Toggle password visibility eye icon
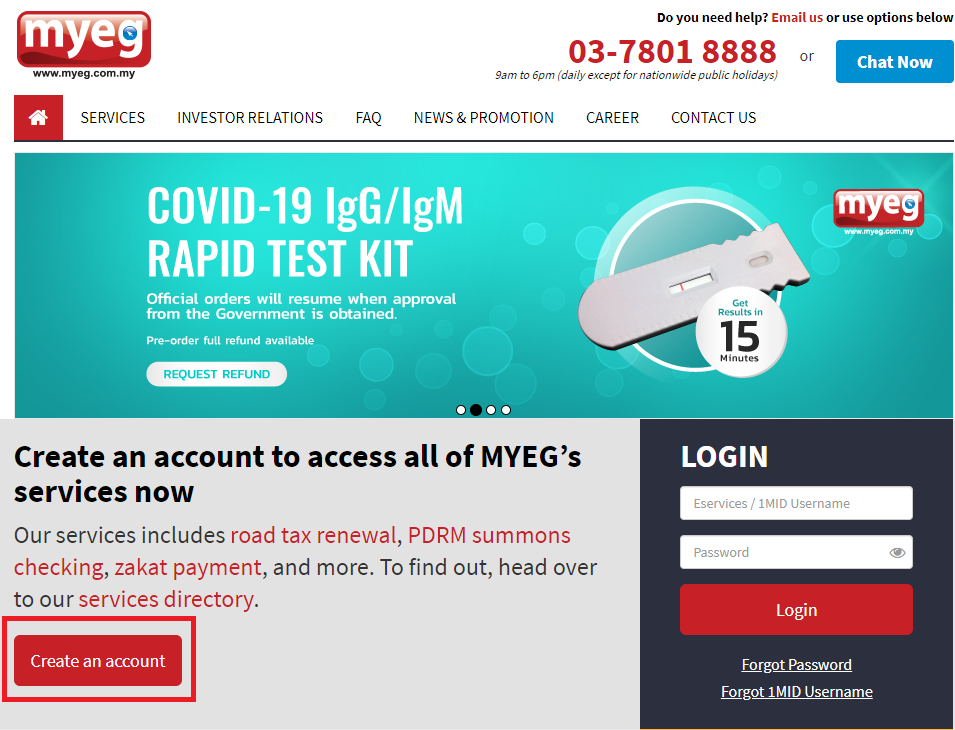Screen dimensions: 955x730 (897, 553)
